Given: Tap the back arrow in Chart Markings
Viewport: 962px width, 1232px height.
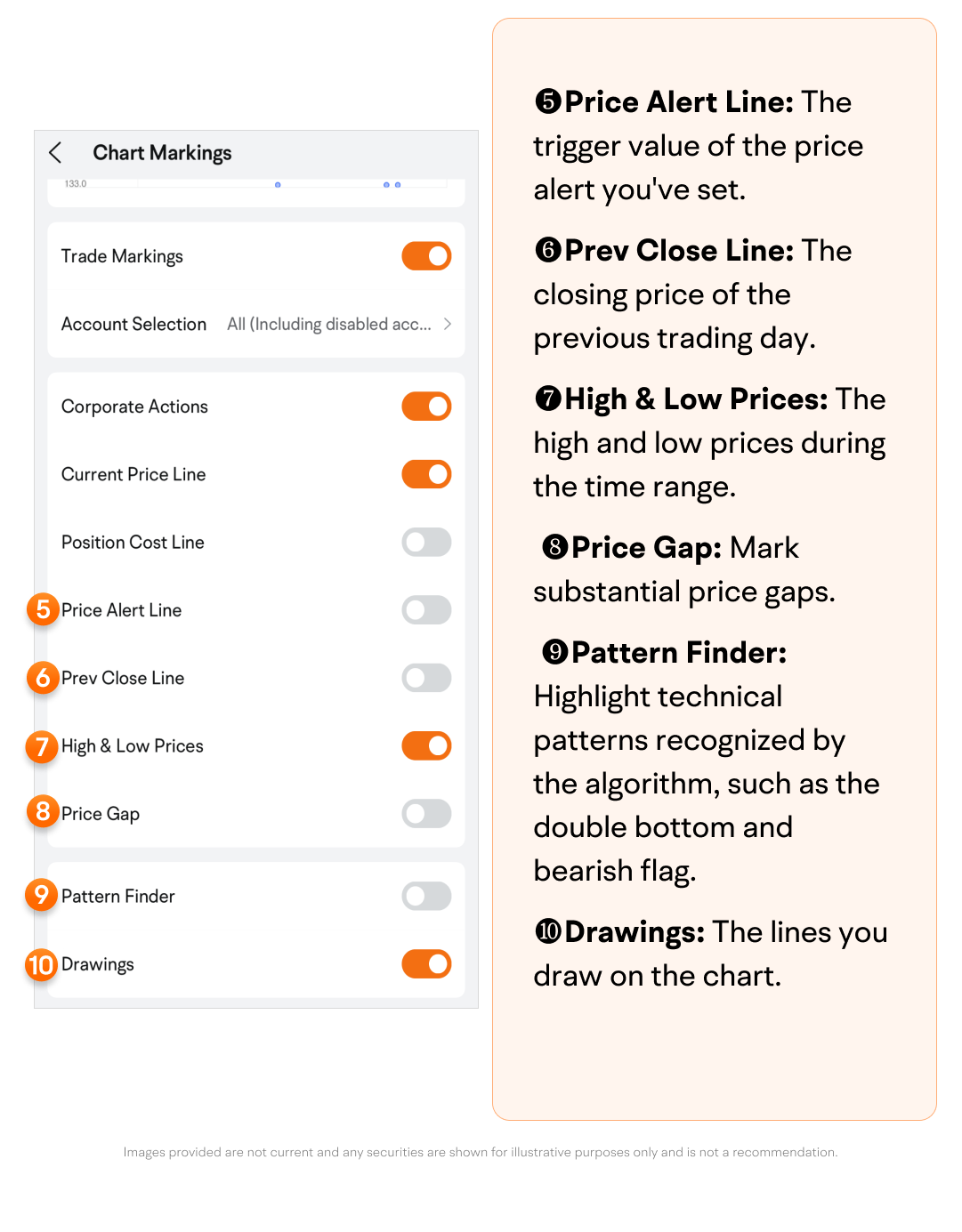Looking at the screenshot, I should 55,153.
